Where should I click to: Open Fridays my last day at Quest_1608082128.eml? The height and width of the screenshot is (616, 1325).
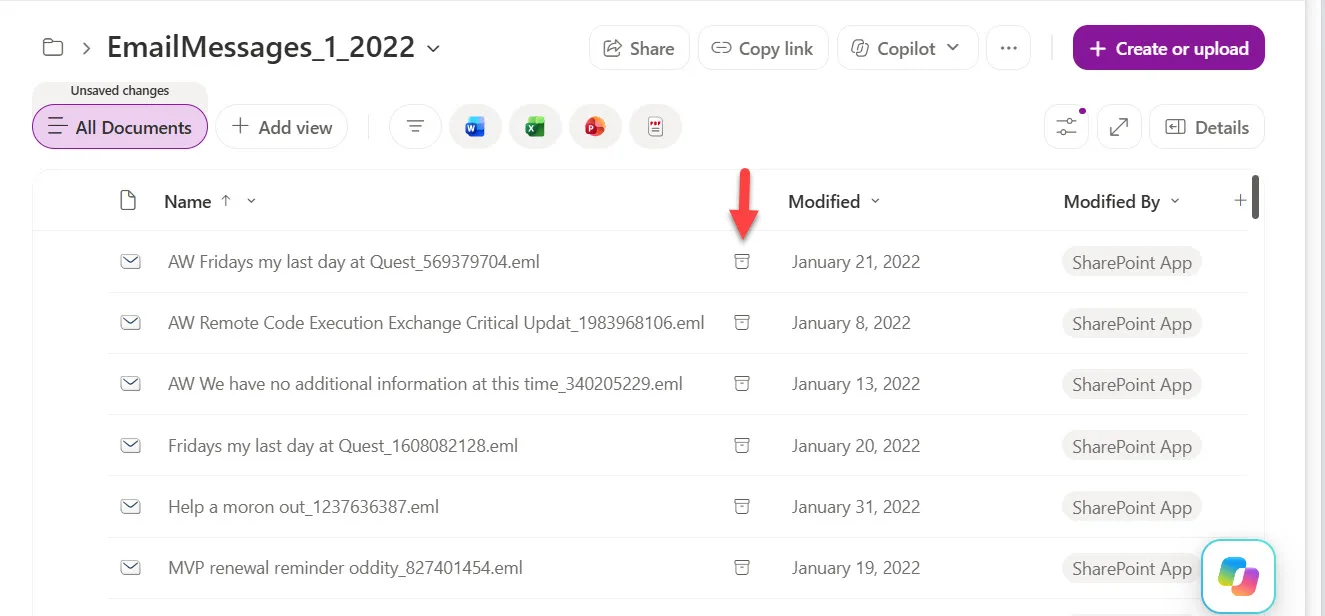[343, 446]
